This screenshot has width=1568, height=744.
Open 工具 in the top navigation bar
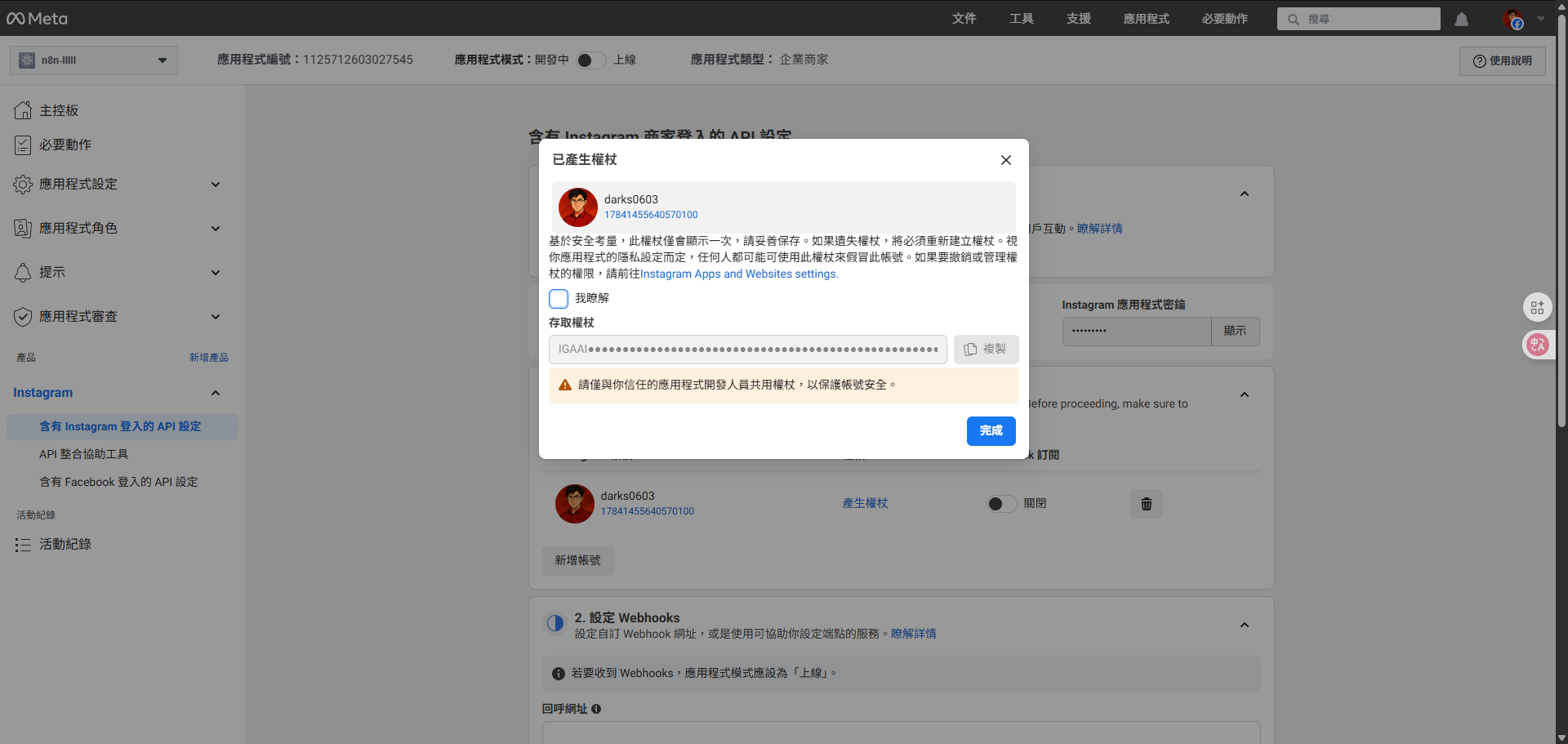[1020, 18]
